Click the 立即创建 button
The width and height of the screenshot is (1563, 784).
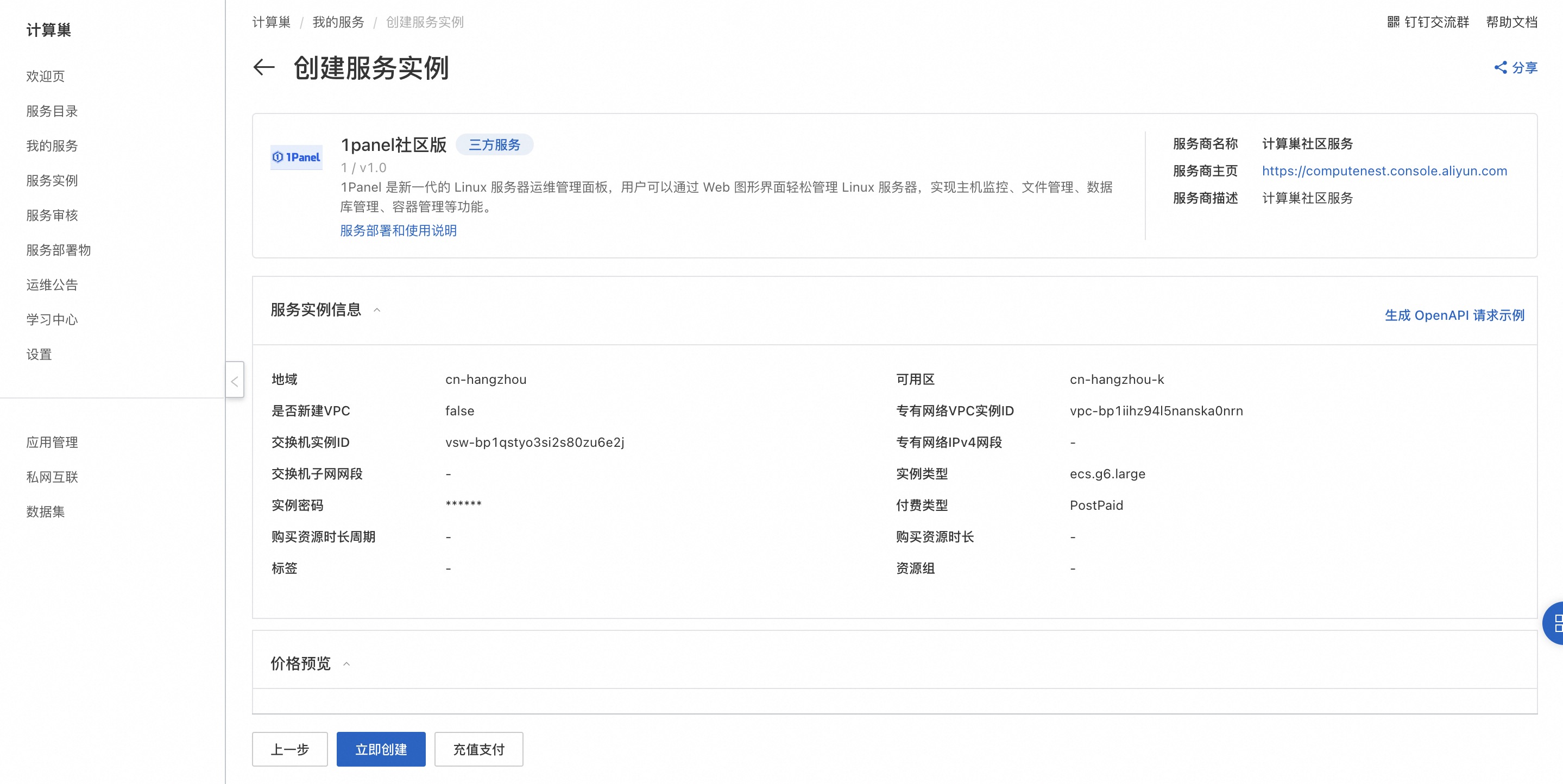tap(381, 749)
